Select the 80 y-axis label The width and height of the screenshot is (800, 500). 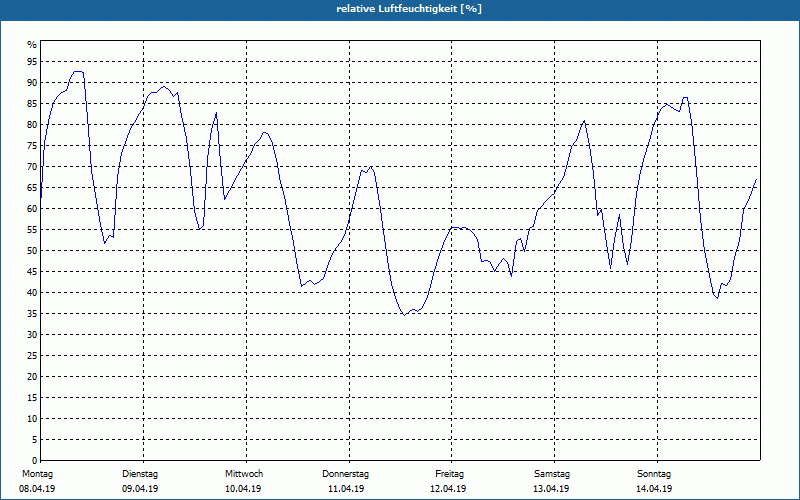(32, 124)
